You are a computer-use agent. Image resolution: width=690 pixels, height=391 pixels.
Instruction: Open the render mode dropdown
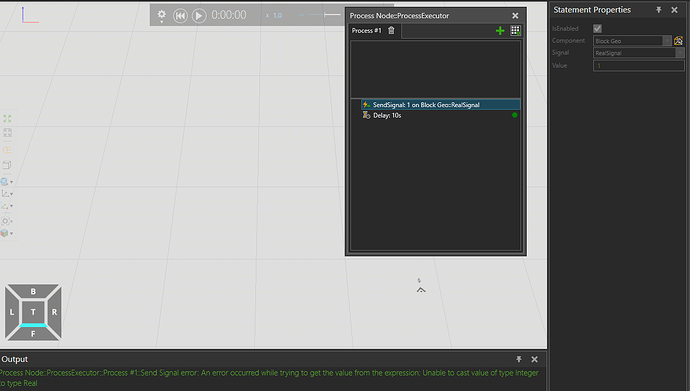7,182
